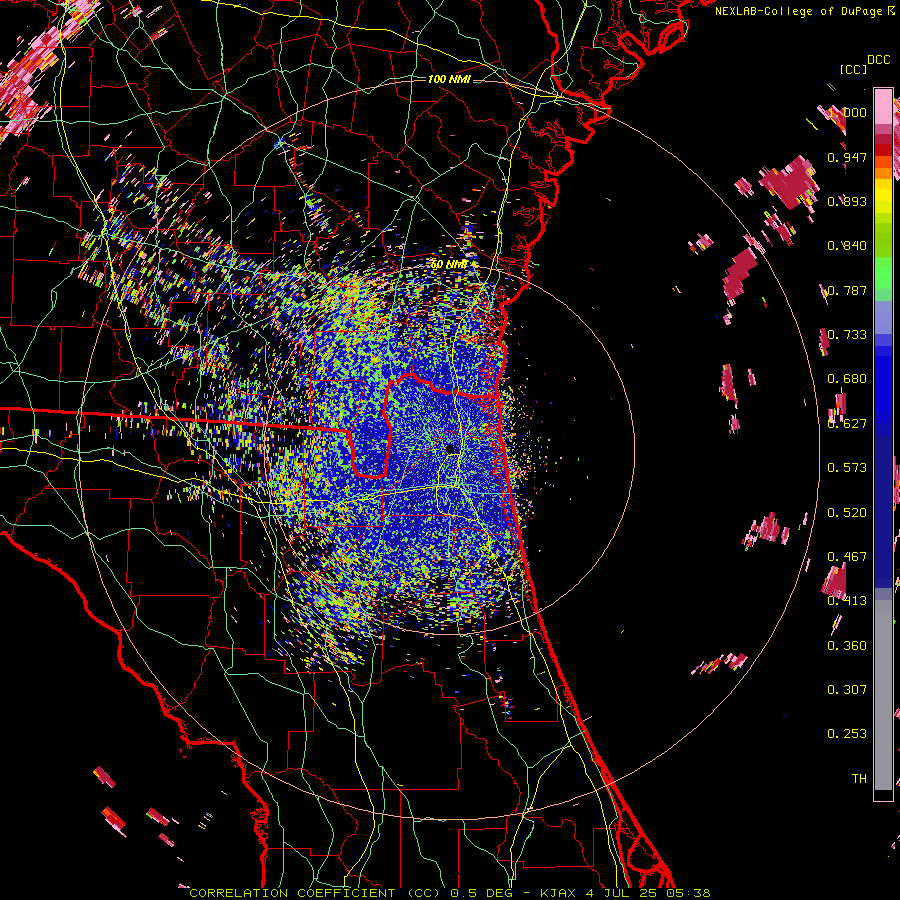Image resolution: width=900 pixels, height=900 pixels.
Task: Click the TH label on the scale
Action: click(859, 779)
